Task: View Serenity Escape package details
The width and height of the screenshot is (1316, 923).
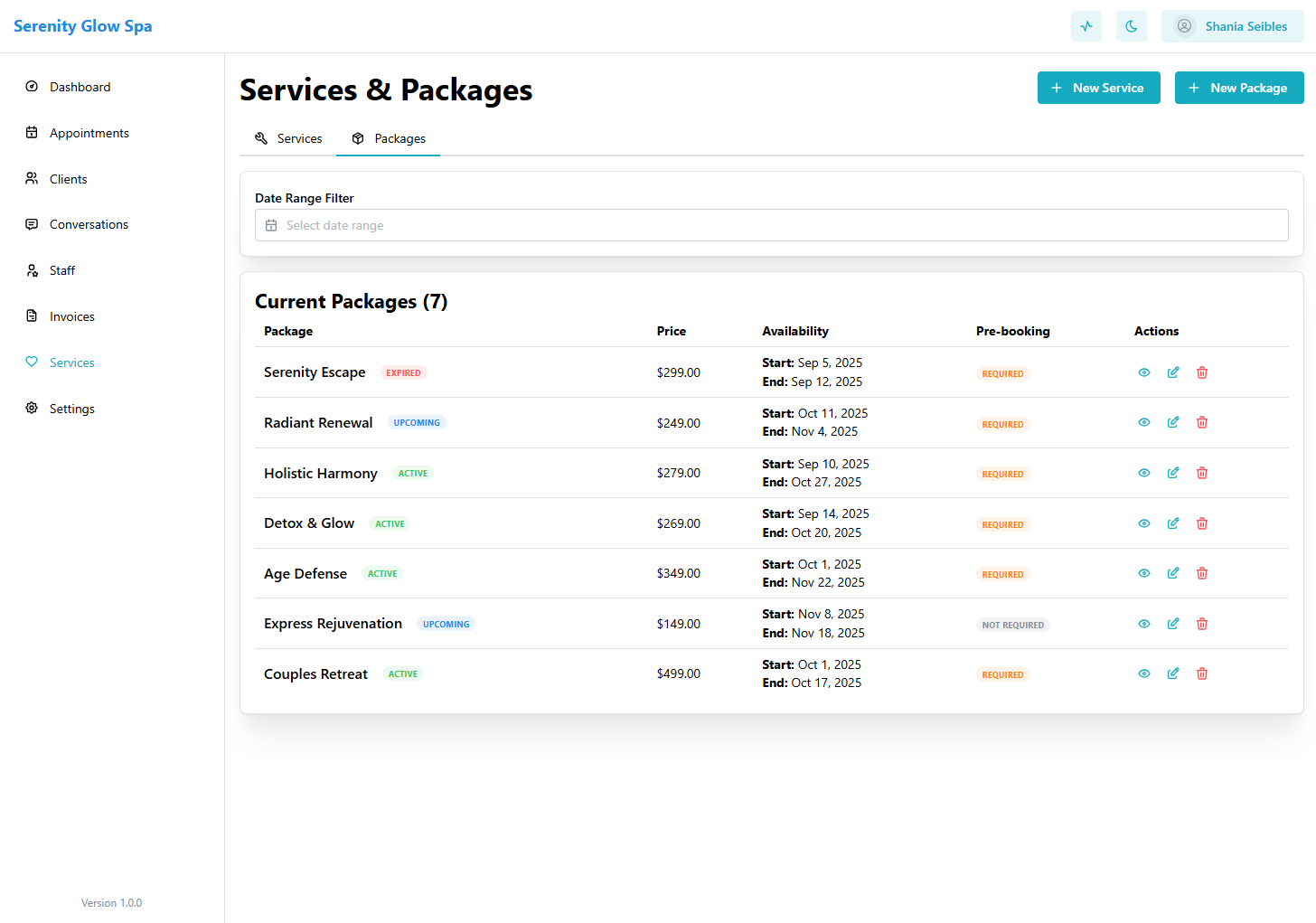Action: click(x=1143, y=372)
